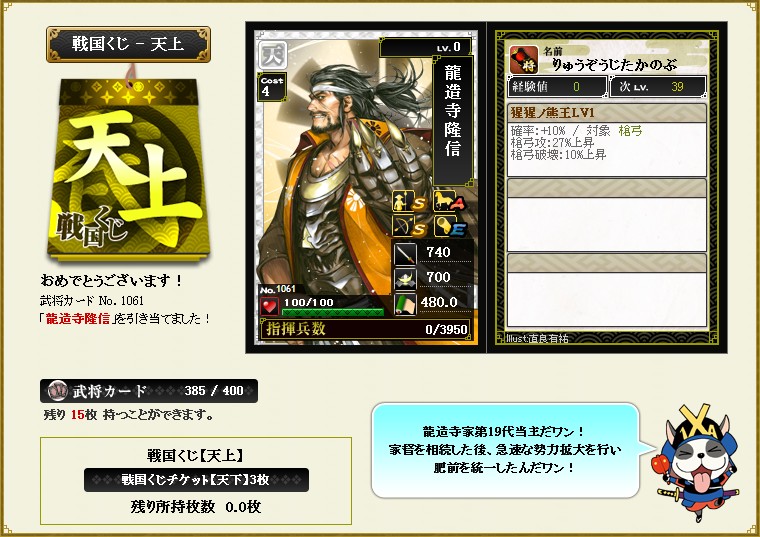Click the samurai dog mascot character

698,462
